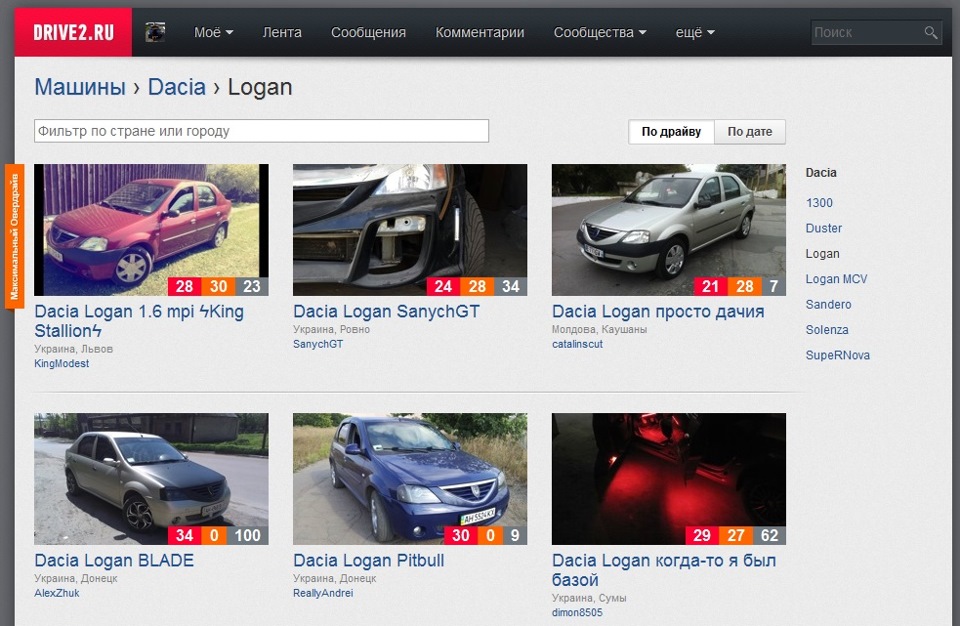Expand the Сообщества dropdown
The image size is (960, 626).
pyautogui.click(x=600, y=32)
